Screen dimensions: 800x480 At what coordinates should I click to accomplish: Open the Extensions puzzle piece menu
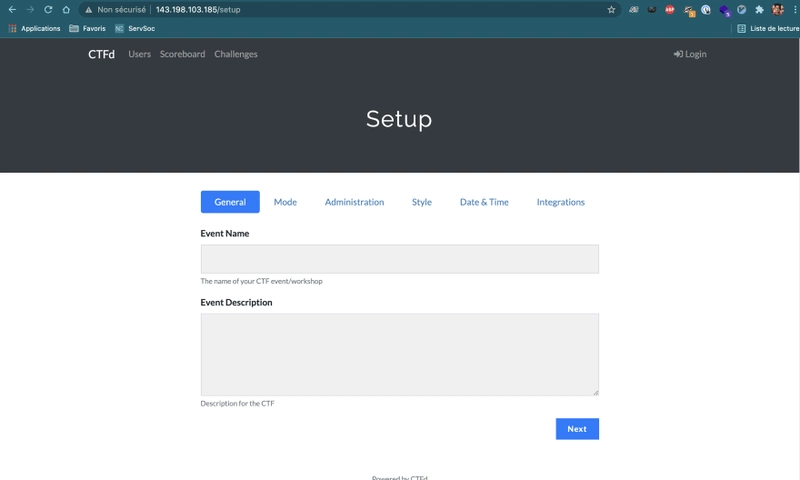[x=759, y=9]
